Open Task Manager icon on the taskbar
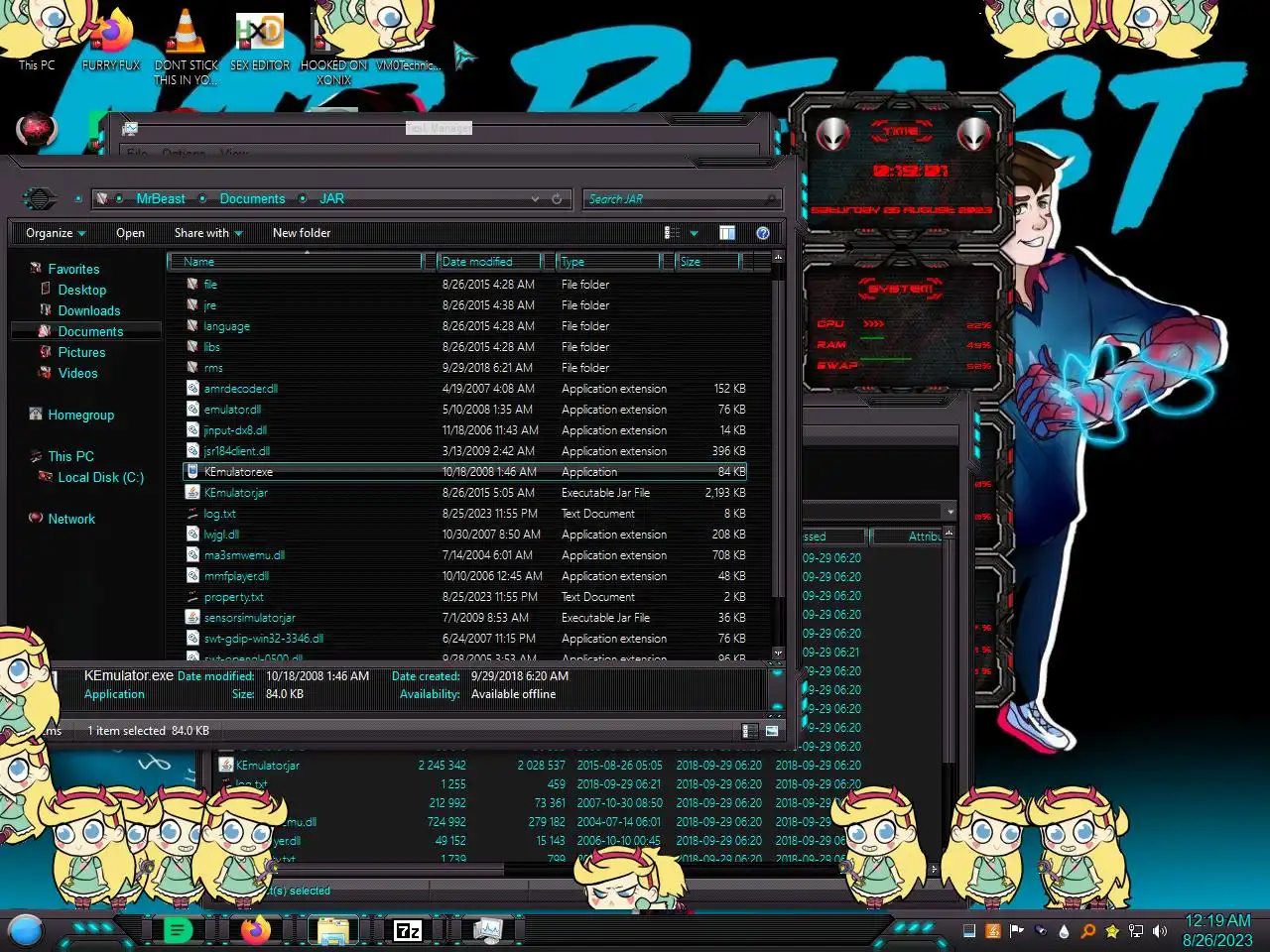This screenshot has width=1270, height=952. [x=487, y=930]
